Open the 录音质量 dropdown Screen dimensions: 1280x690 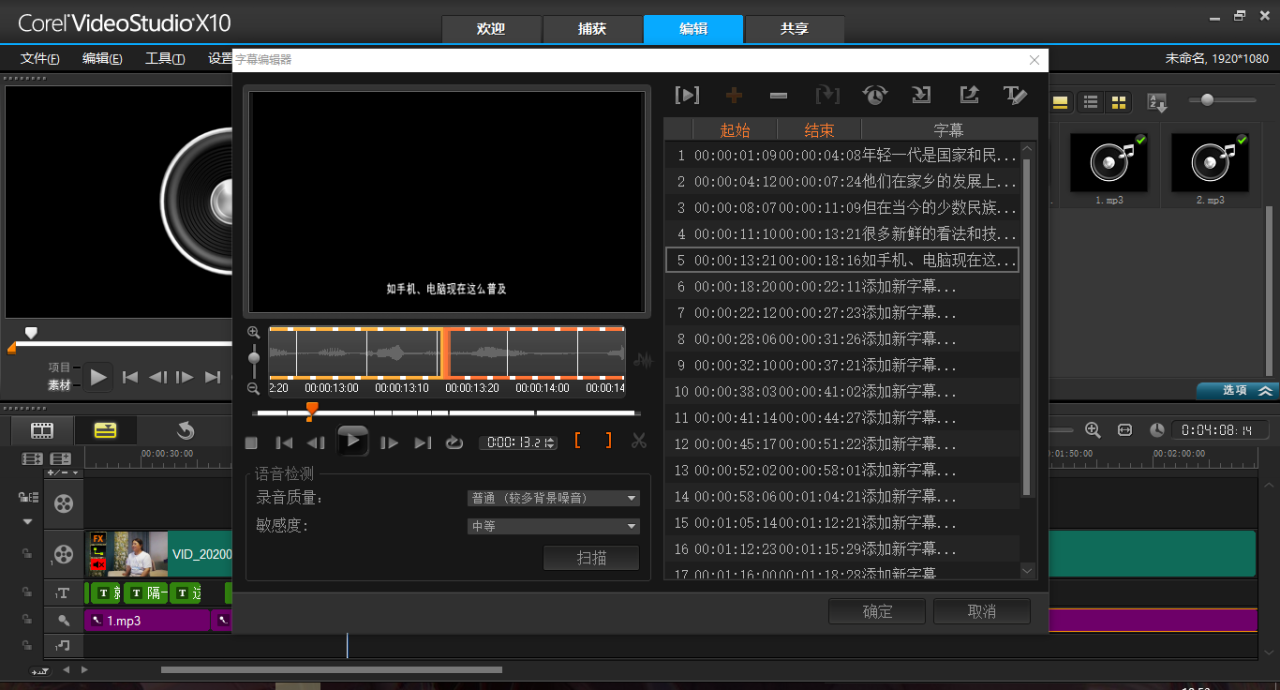(554, 498)
